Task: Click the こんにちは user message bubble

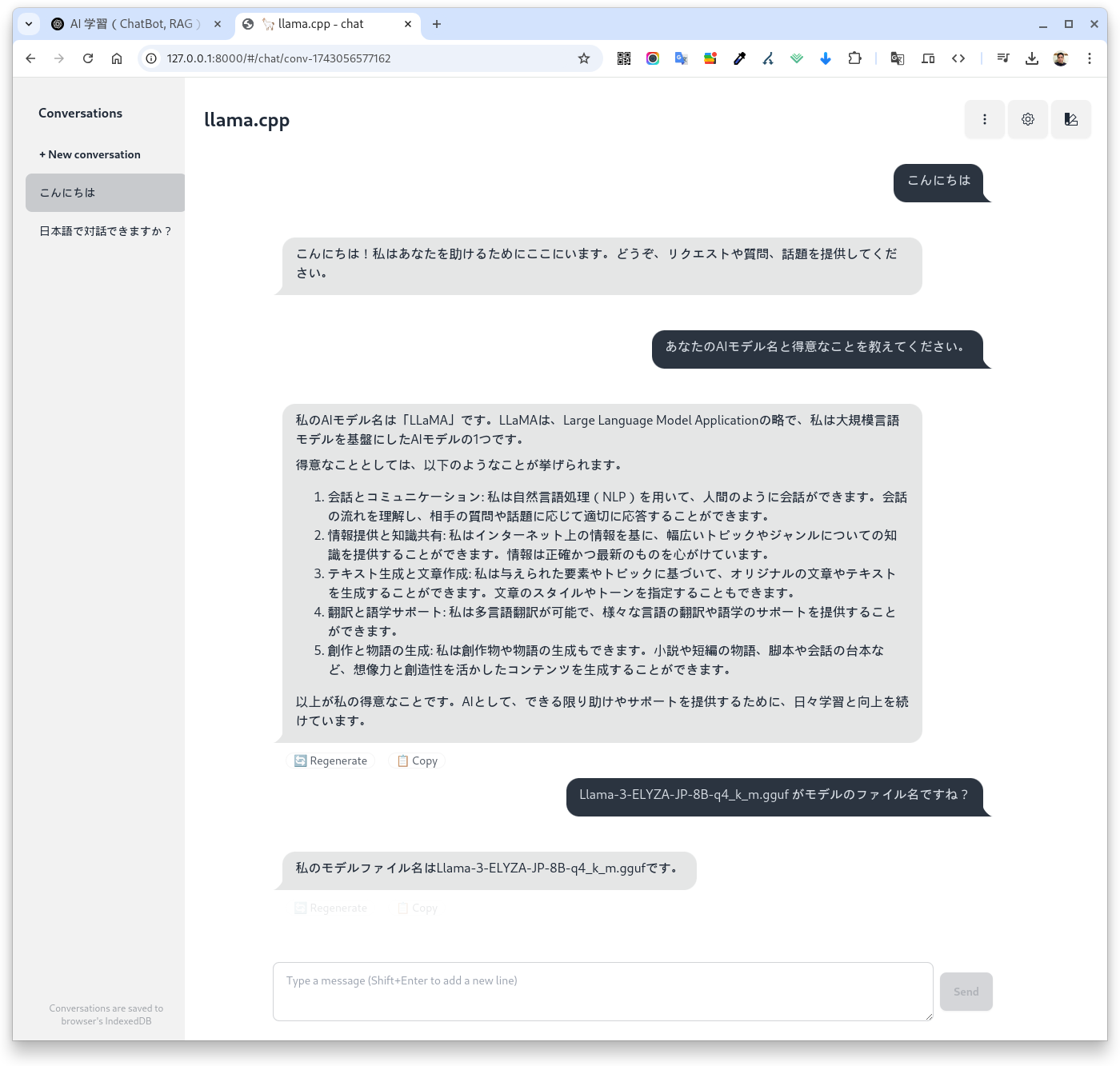Action: pyautogui.click(x=938, y=182)
